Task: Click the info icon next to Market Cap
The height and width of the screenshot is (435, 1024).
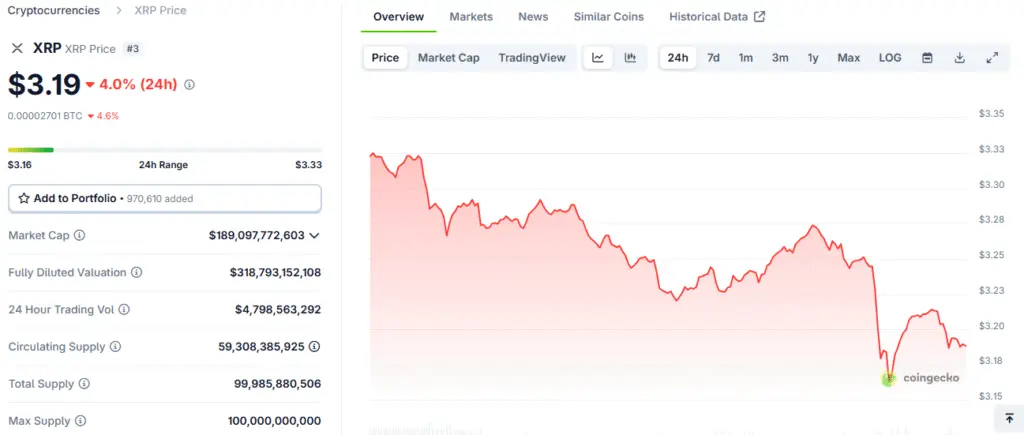Action: coord(80,236)
